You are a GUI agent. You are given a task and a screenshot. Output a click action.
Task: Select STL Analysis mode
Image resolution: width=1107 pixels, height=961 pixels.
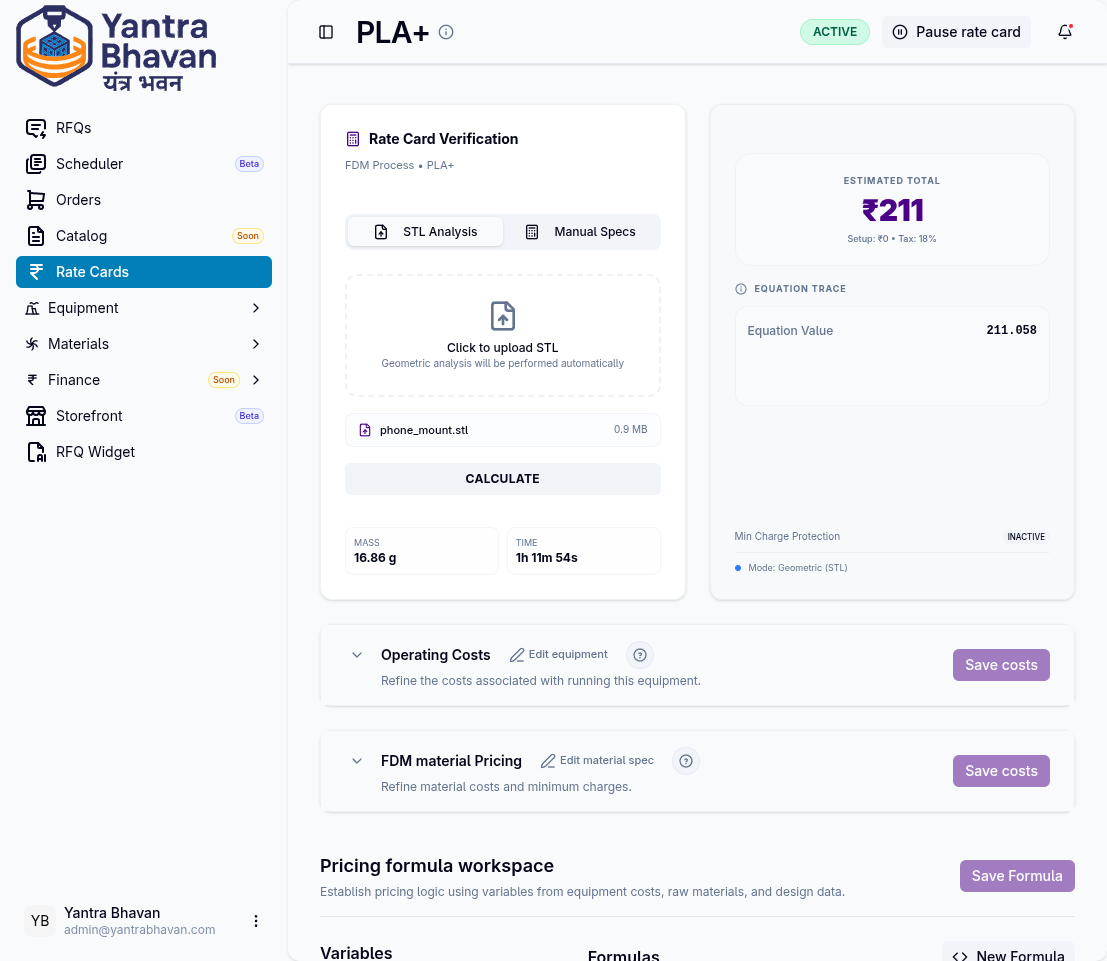pyautogui.click(x=425, y=232)
